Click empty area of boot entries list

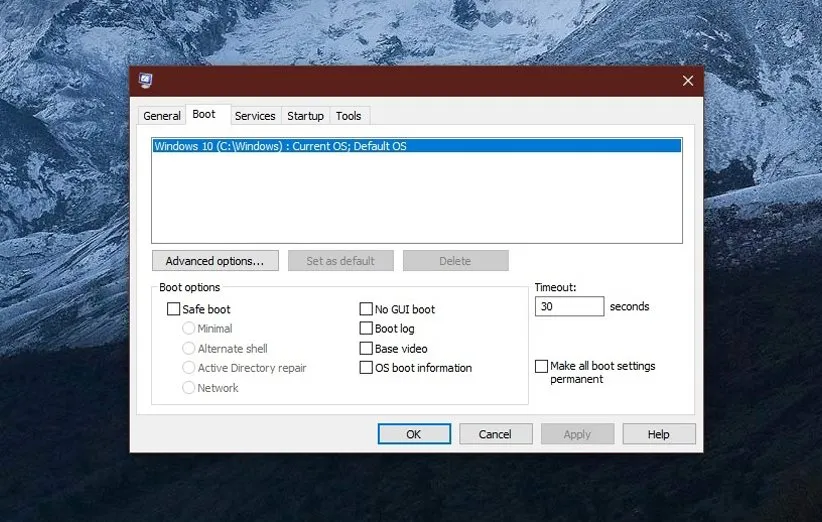click(x=416, y=200)
